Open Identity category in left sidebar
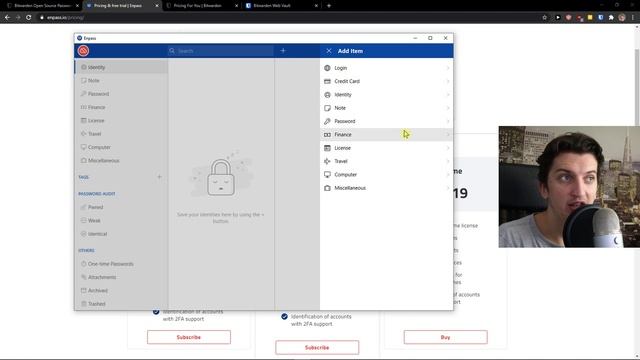The width and height of the screenshot is (640, 360). click(121, 67)
